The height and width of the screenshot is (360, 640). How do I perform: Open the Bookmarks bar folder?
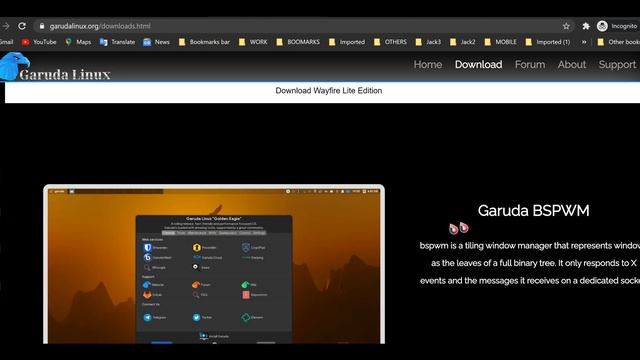click(204, 42)
